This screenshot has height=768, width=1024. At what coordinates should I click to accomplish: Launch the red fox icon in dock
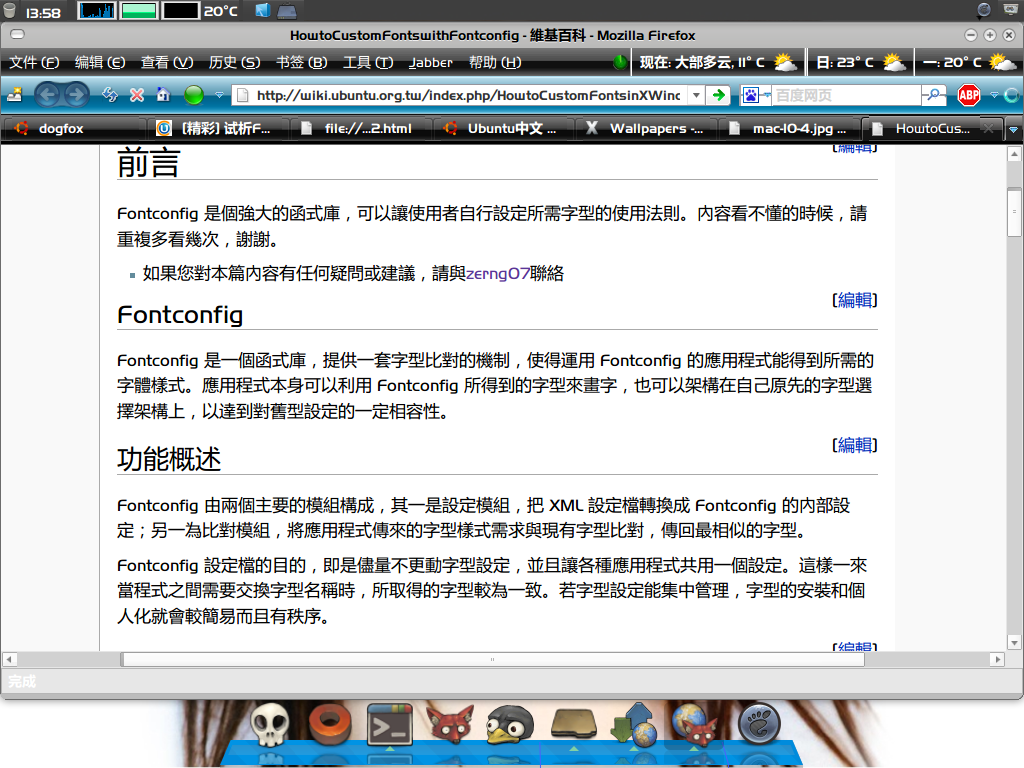[449, 725]
